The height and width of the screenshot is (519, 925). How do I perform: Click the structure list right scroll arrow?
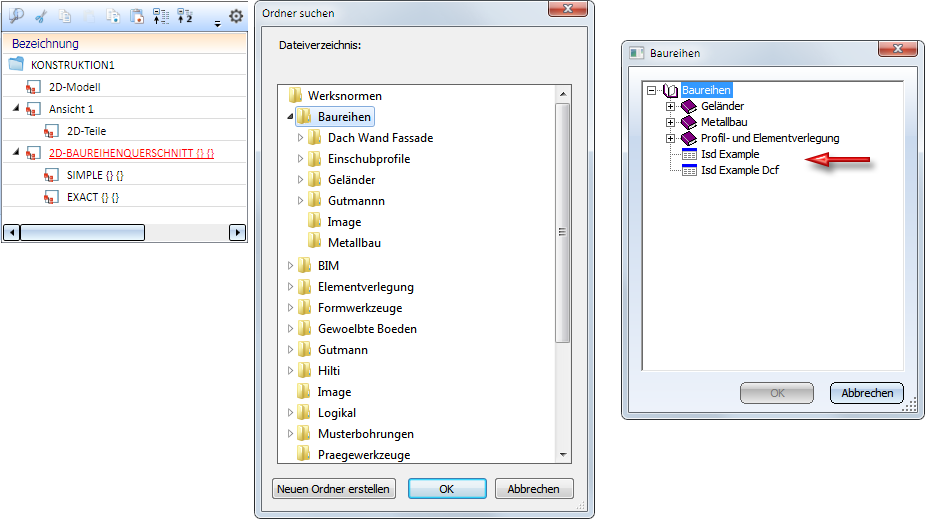coord(237,232)
